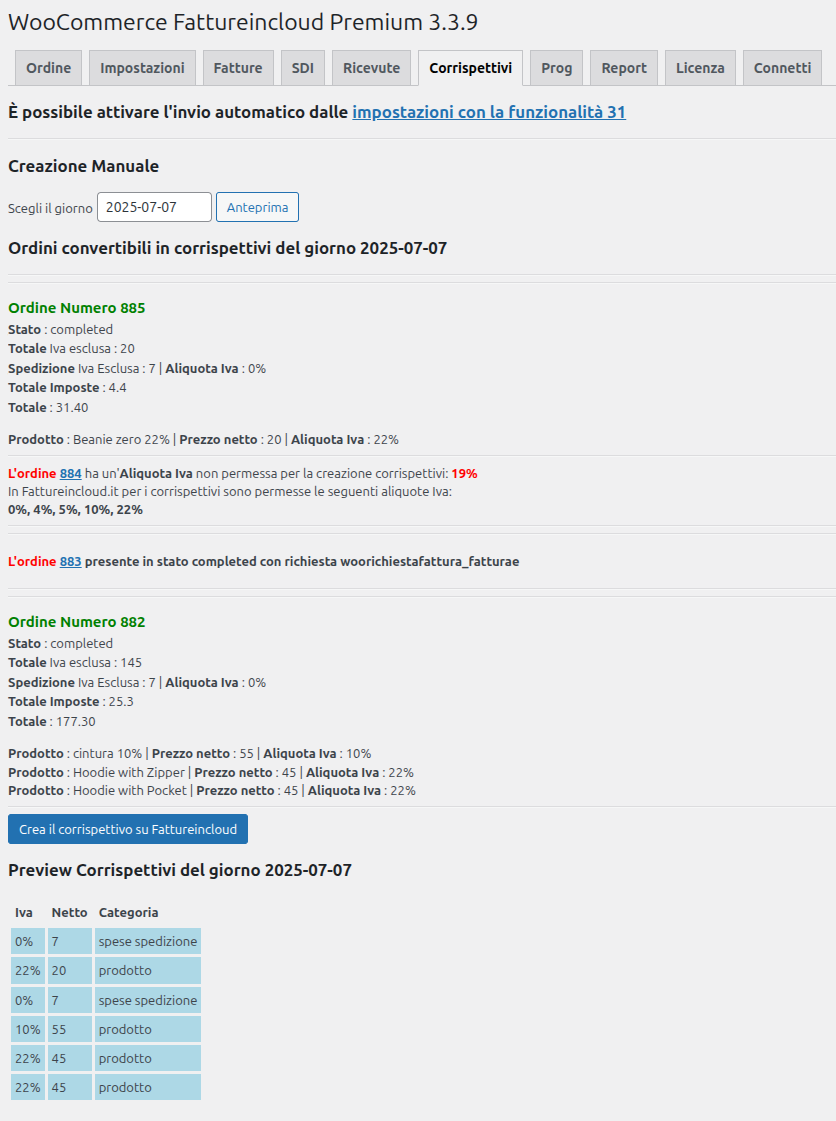Click the 10% cell in preview table
836x1121 pixels.
[x=28, y=1029]
